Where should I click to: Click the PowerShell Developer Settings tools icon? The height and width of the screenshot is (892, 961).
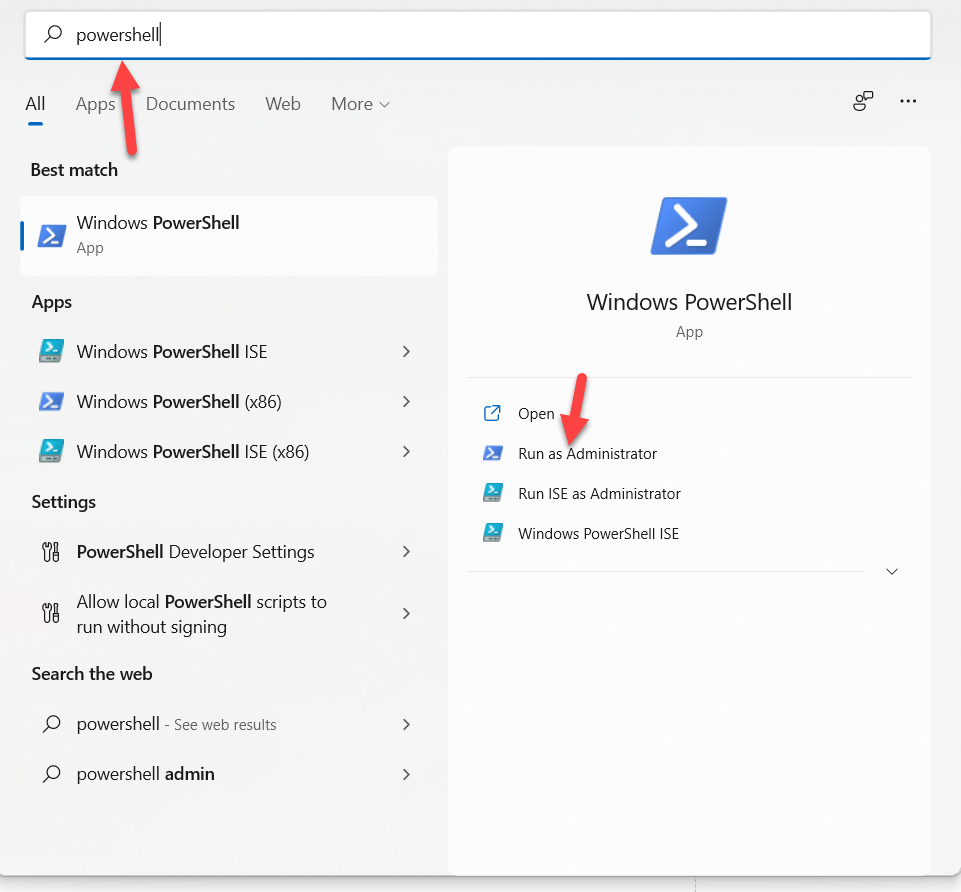(x=51, y=552)
